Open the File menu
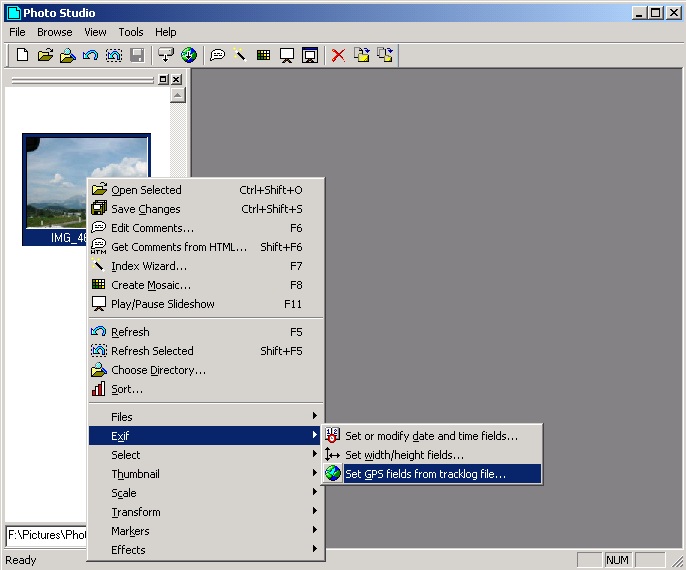 coord(18,32)
